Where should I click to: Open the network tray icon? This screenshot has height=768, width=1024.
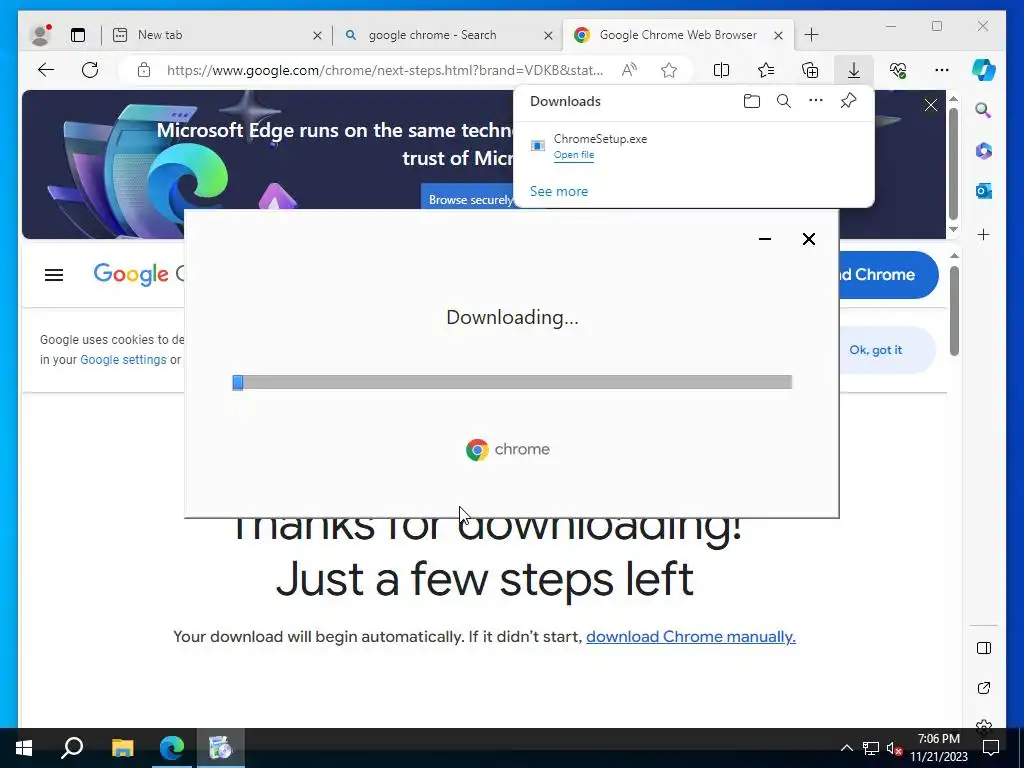pos(871,748)
